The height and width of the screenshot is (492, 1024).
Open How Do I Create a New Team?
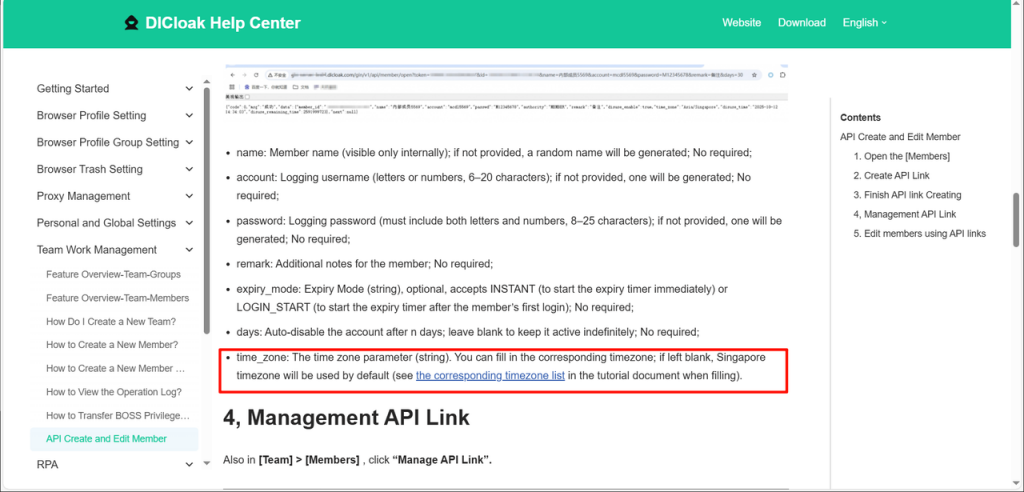point(110,322)
